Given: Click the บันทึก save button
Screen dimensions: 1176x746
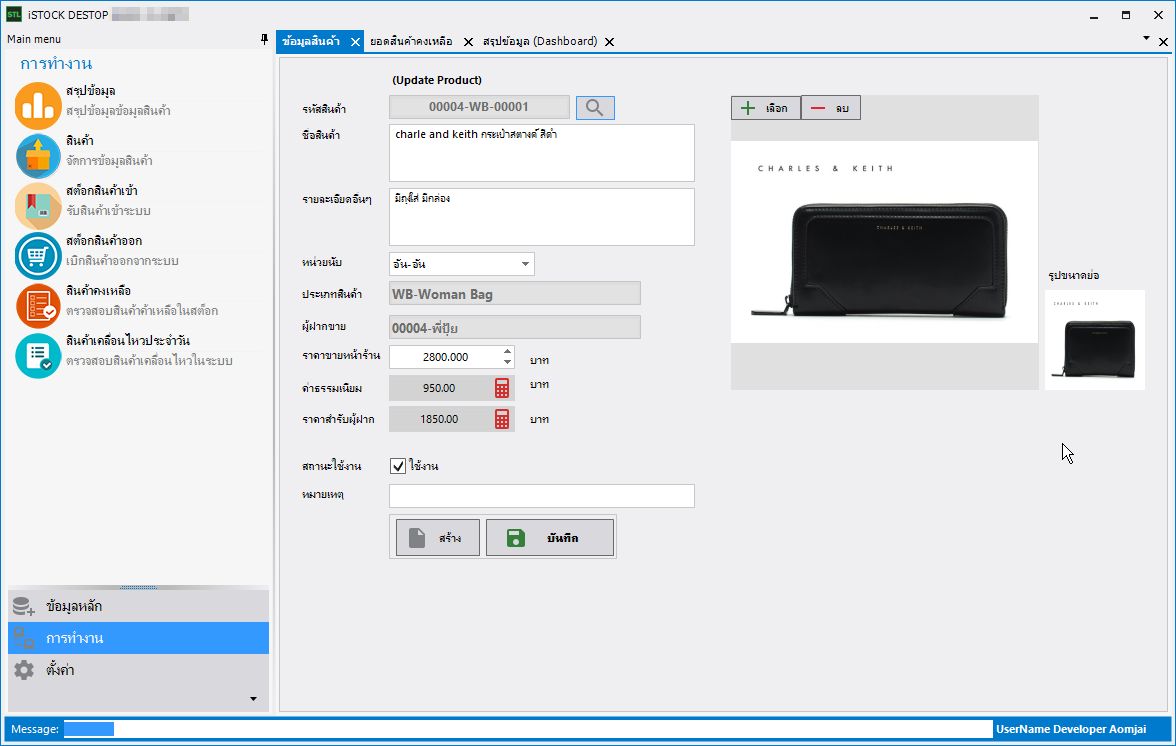Looking at the screenshot, I should 550,538.
